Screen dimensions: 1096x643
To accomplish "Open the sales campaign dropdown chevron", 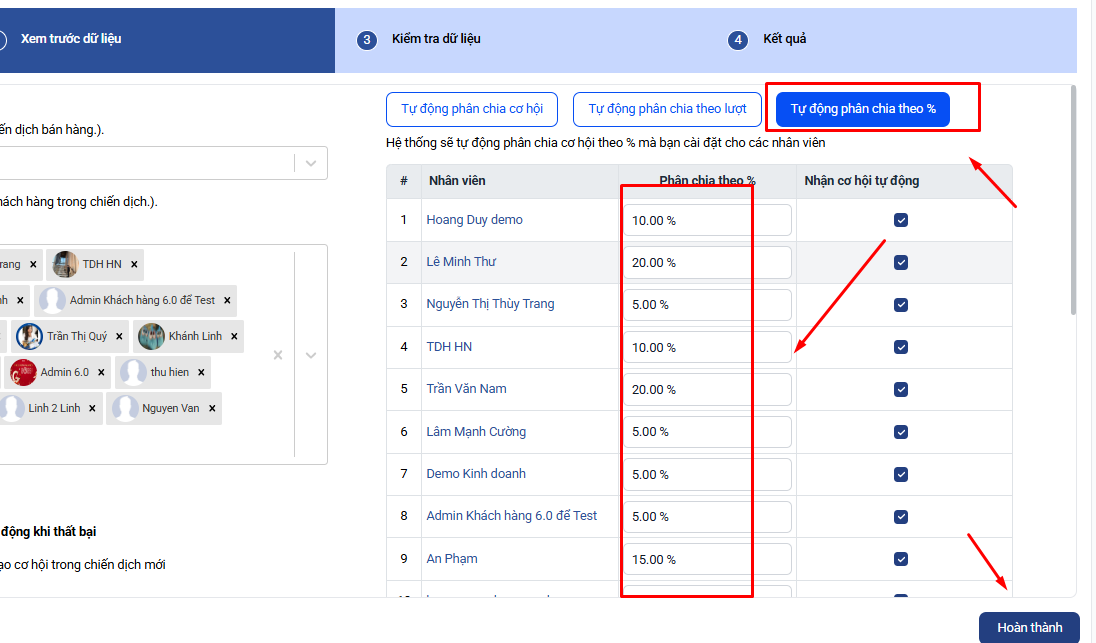I will click(x=311, y=163).
